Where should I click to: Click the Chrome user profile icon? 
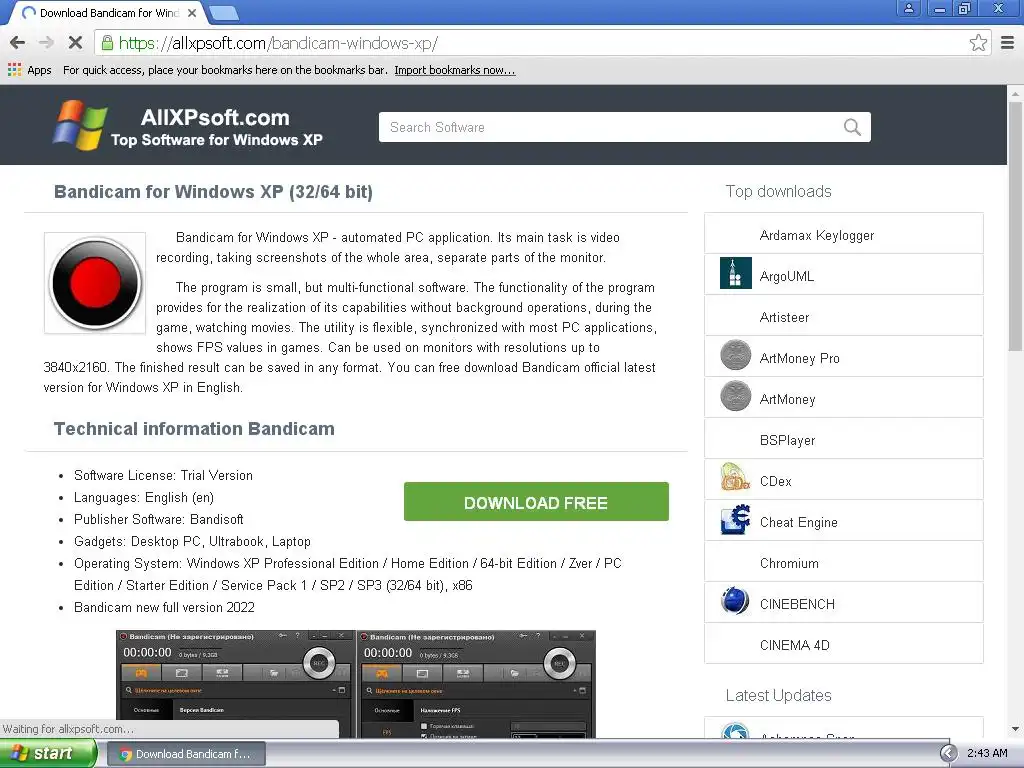(908, 8)
